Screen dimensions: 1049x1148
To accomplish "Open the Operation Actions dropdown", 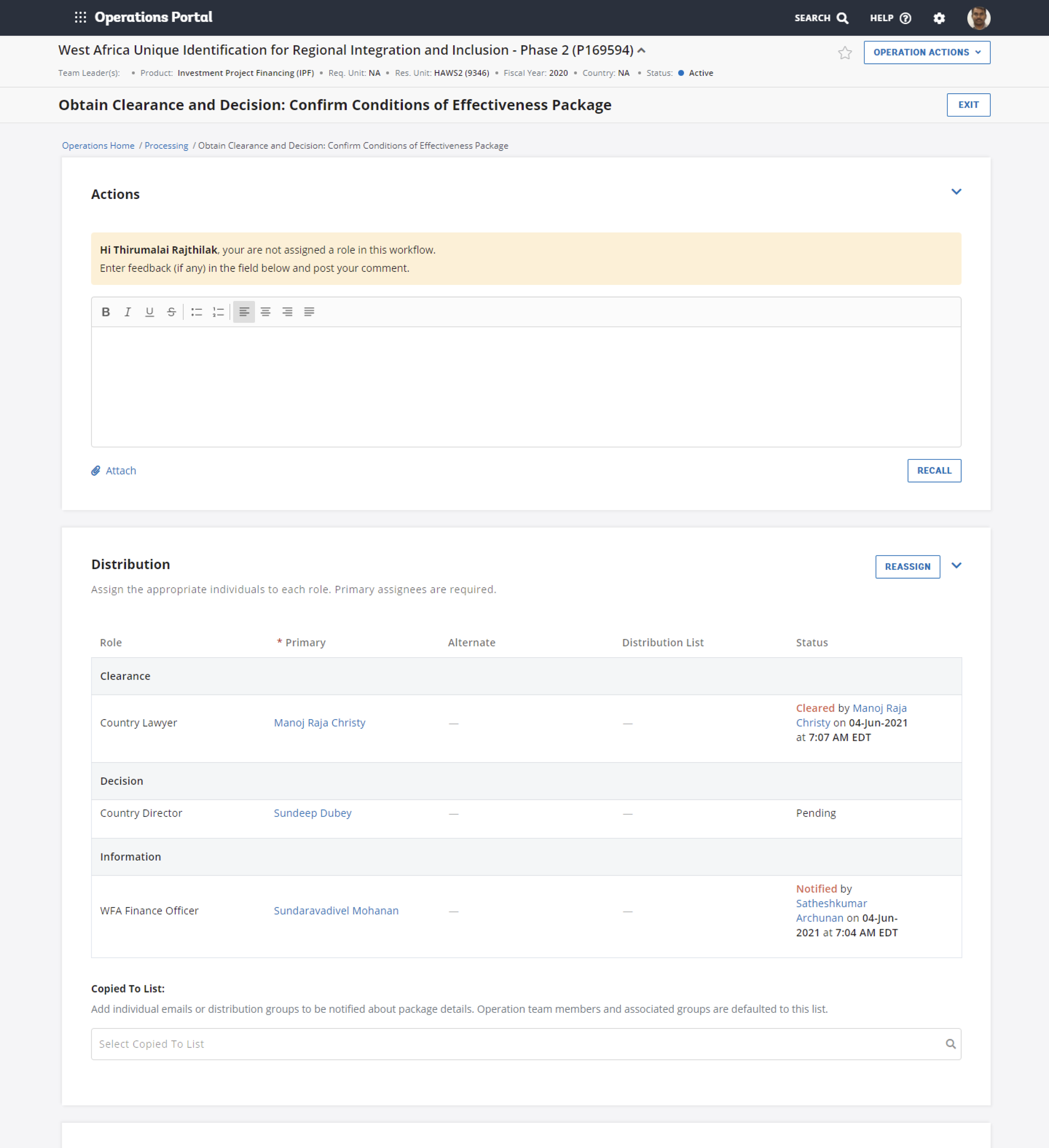I will point(926,52).
